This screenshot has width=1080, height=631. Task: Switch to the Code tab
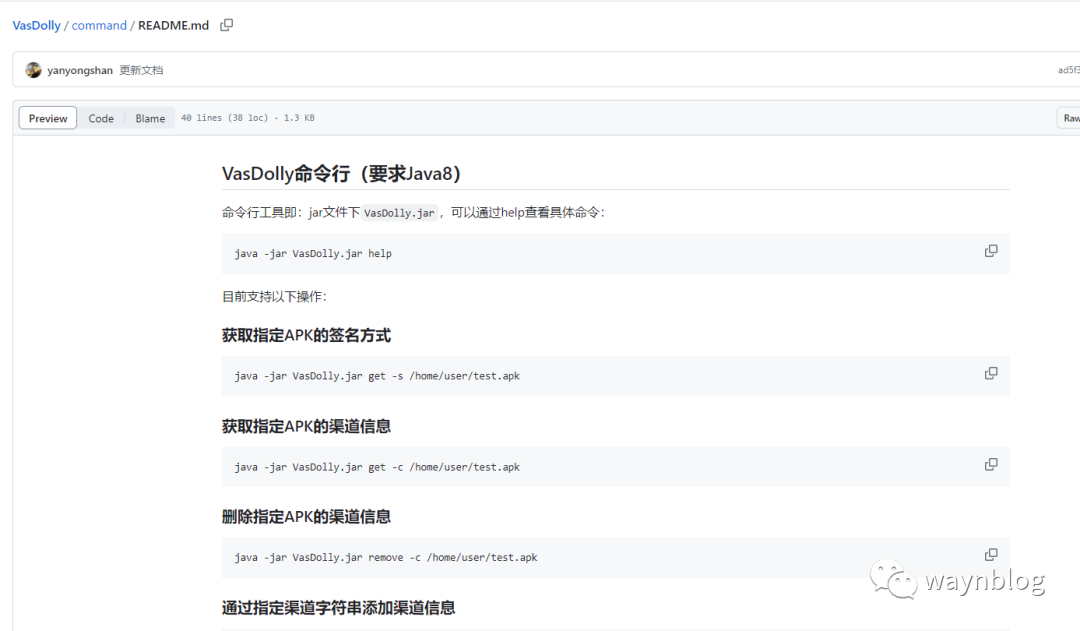click(101, 118)
